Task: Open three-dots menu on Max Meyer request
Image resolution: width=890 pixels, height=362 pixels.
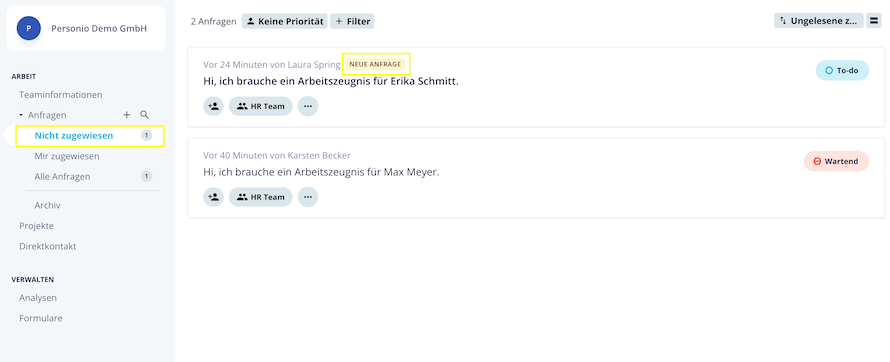Action: coord(308,197)
